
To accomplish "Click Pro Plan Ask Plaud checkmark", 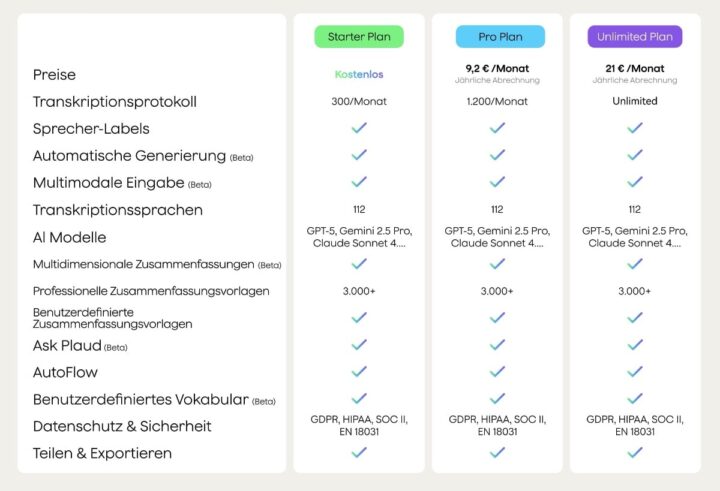I will (x=497, y=344).
